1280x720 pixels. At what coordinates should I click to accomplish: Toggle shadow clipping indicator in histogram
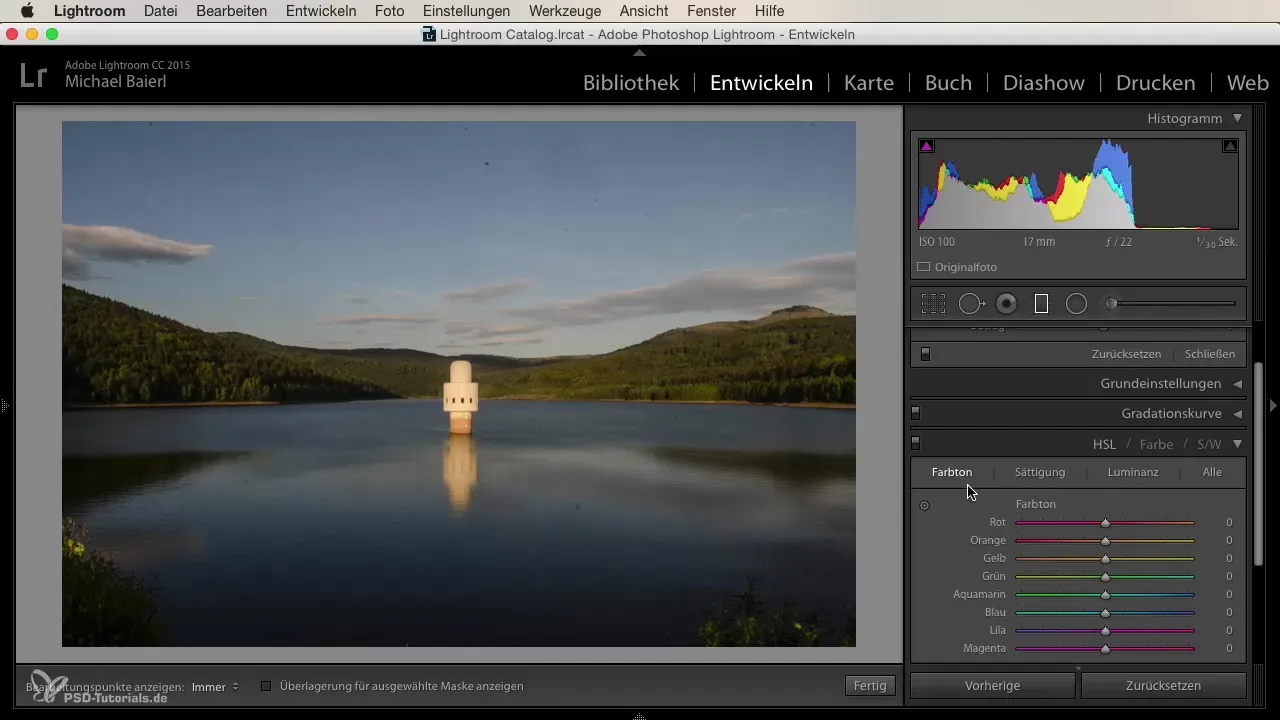(926, 146)
